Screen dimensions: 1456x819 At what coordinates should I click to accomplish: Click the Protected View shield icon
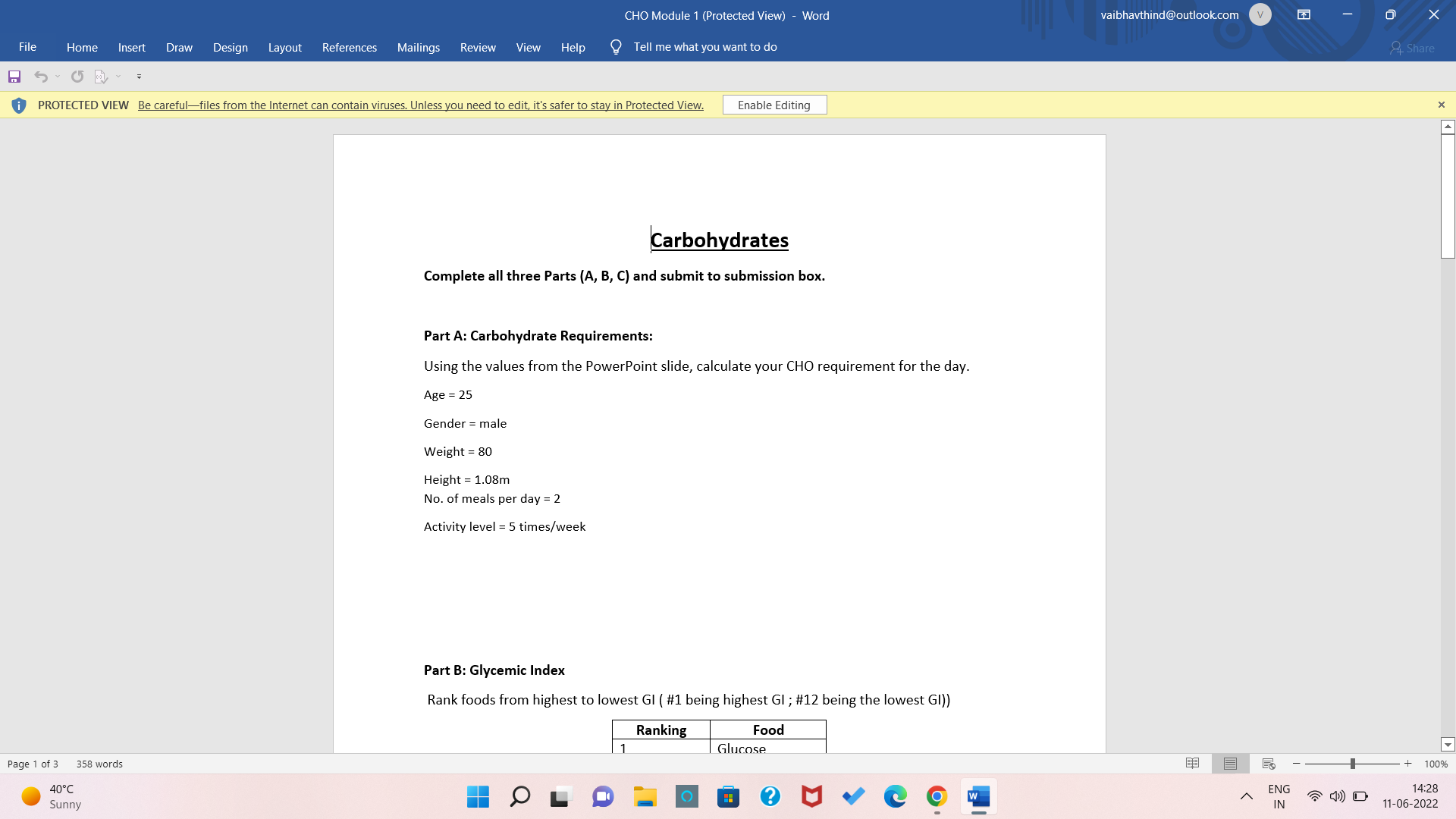19,105
